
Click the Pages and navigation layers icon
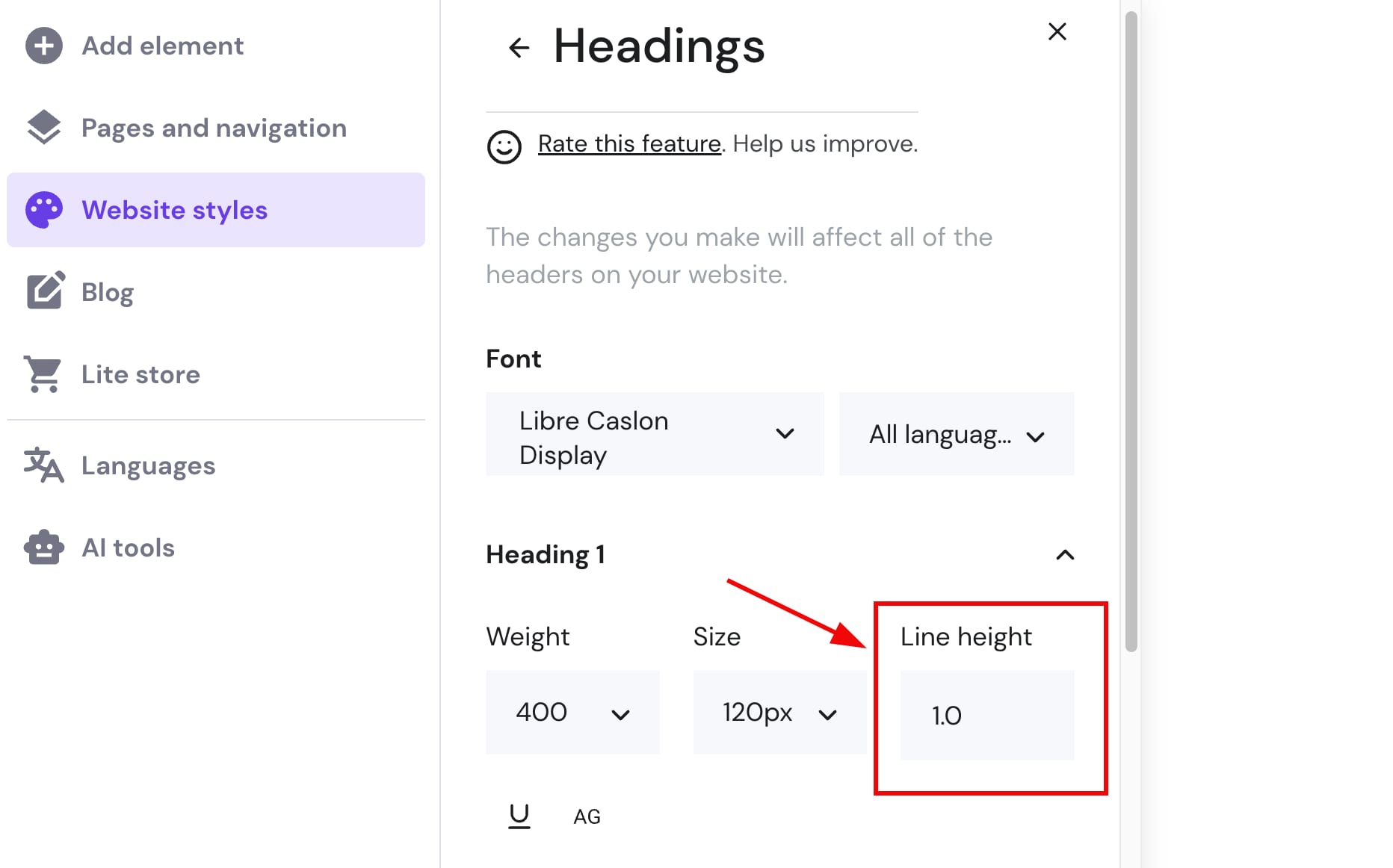(44, 128)
